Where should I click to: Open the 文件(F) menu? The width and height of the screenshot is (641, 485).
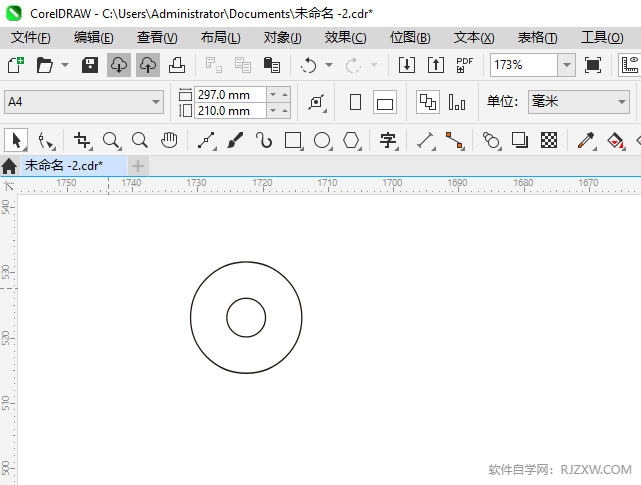(x=31, y=38)
